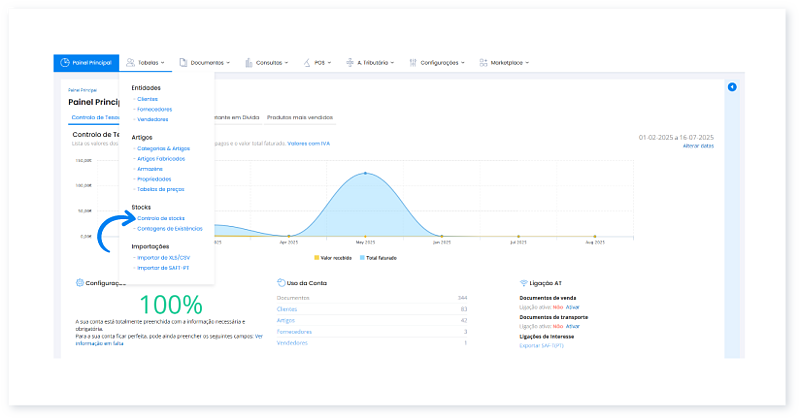Select Controlo de stocks menu entry
This screenshot has height=420, width=800.
tap(161, 218)
